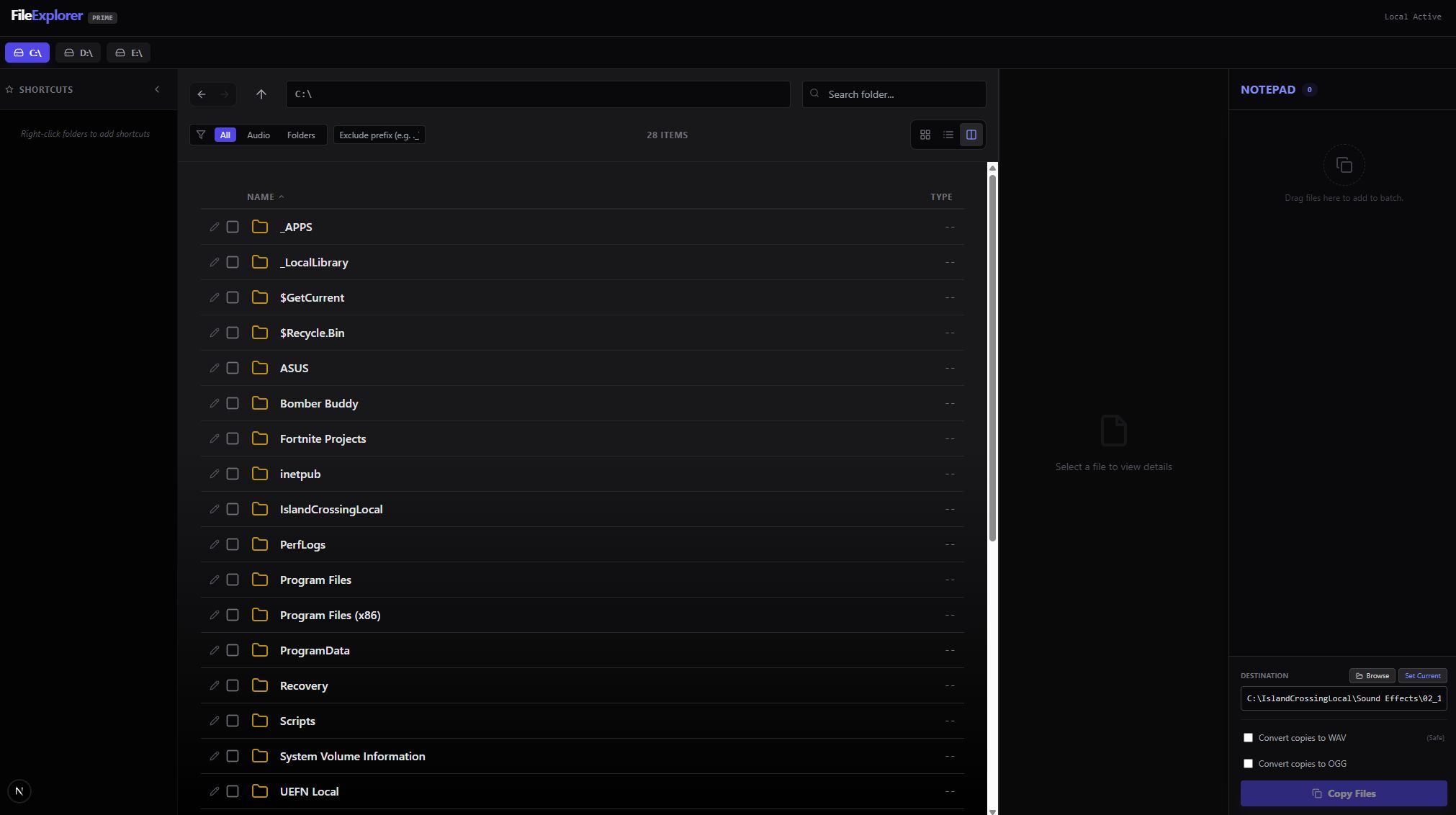Screen dimensions: 1456x815
Task: Click rename pencil for Fortnite Projects
Action: pos(215,438)
